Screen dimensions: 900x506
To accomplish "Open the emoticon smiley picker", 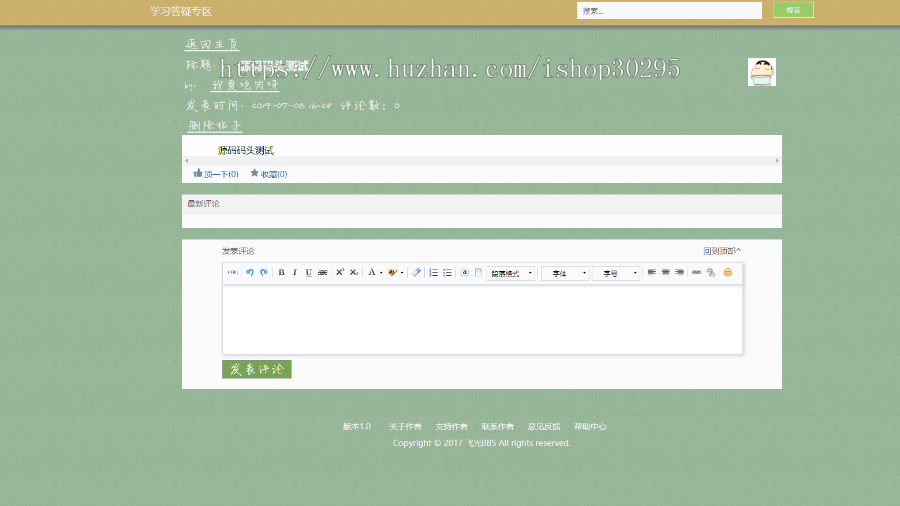I will (x=728, y=273).
